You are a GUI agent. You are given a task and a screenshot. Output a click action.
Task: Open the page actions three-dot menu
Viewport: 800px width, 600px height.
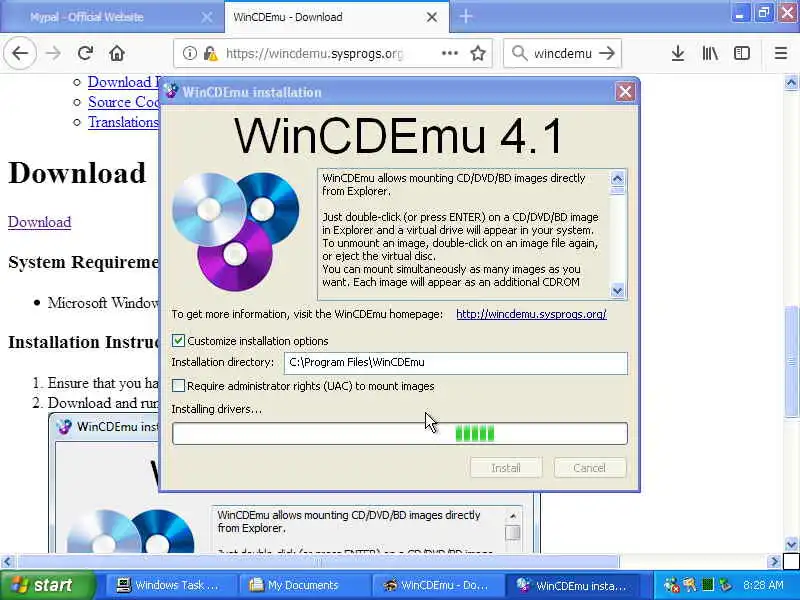[449, 53]
